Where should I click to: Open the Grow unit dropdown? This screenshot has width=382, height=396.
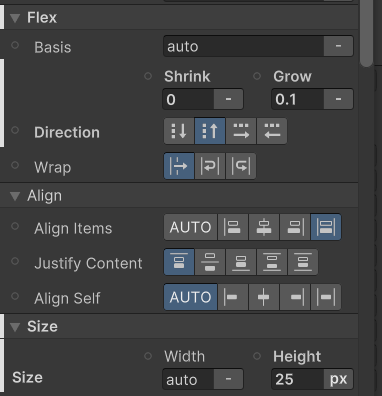click(x=338, y=99)
